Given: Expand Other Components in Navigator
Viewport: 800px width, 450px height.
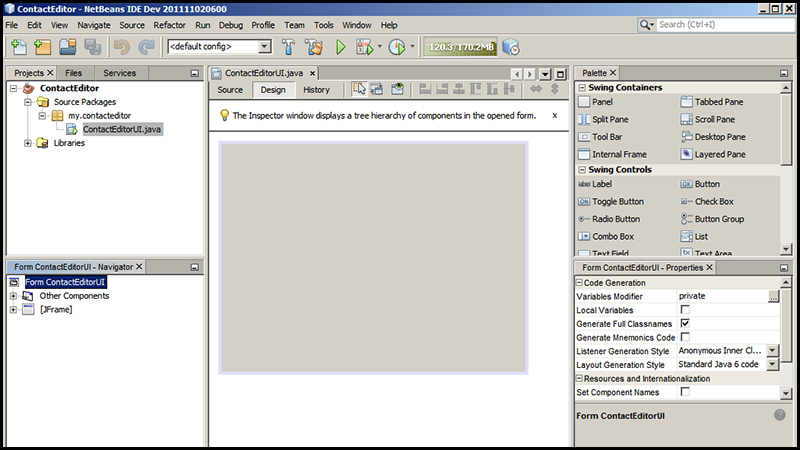Looking at the screenshot, I should point(14,296).
